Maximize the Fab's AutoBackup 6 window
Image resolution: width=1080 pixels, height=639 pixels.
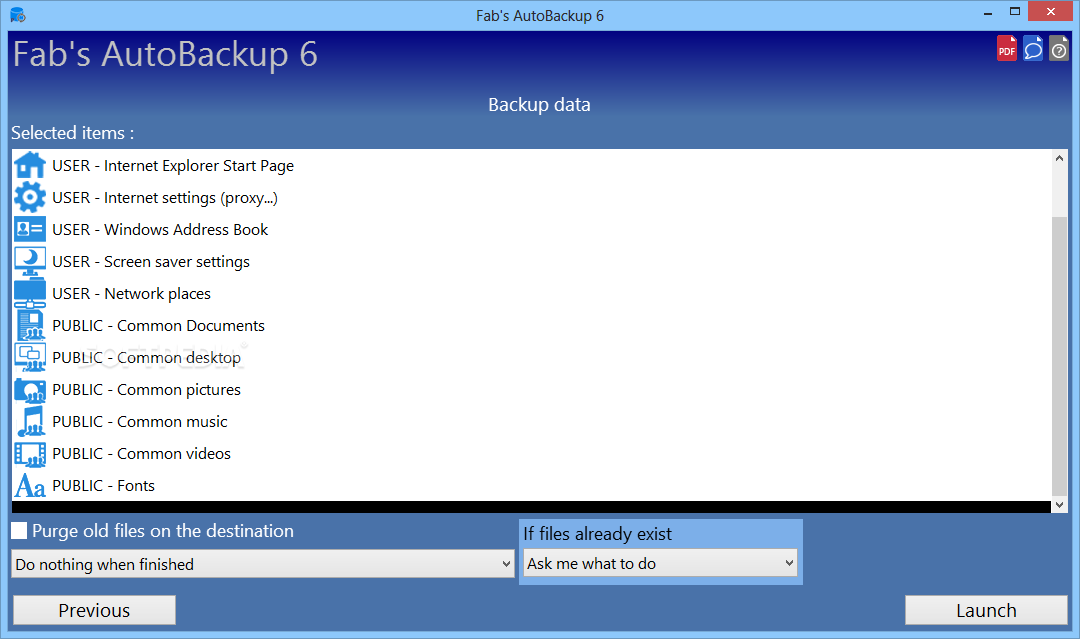(1015, 12)
